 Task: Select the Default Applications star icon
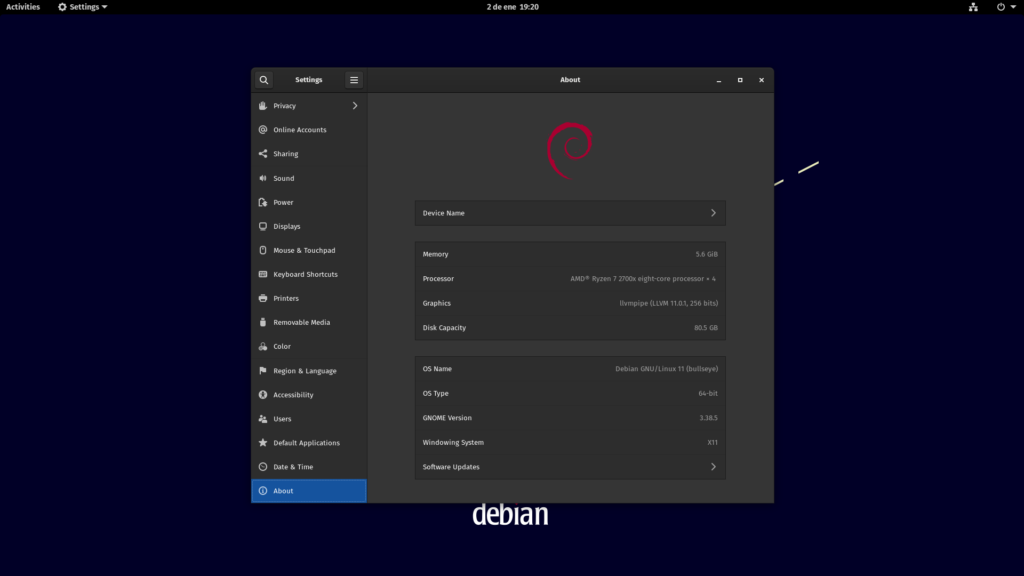(263, 443)
